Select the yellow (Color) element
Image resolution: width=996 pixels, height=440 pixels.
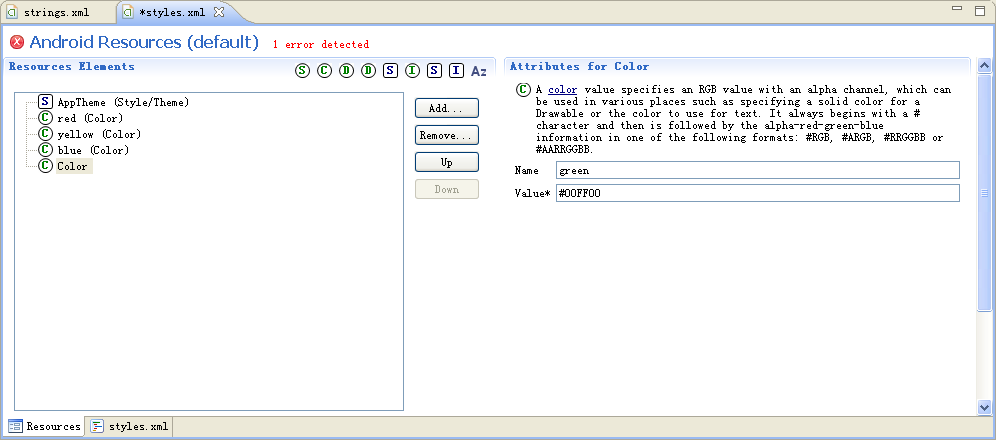click(90, 134)
